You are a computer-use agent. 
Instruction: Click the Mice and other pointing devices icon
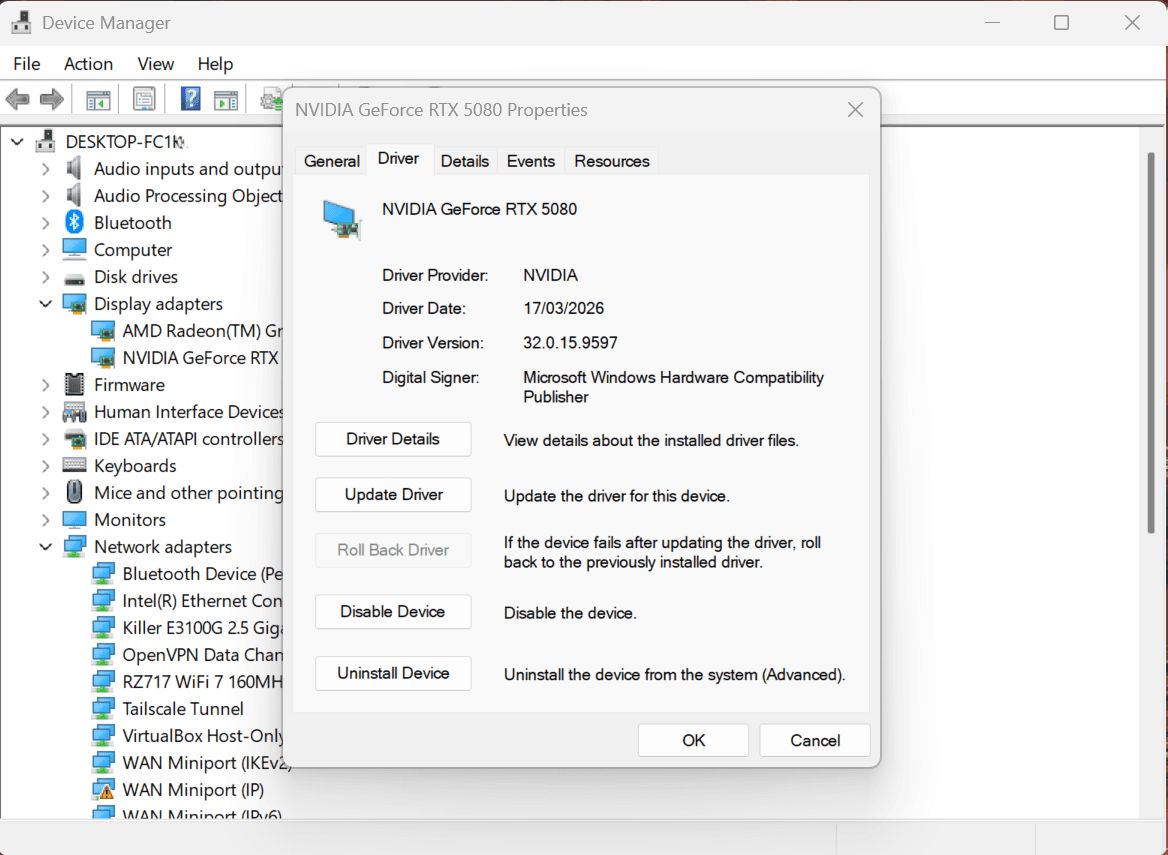click(74, 492)
